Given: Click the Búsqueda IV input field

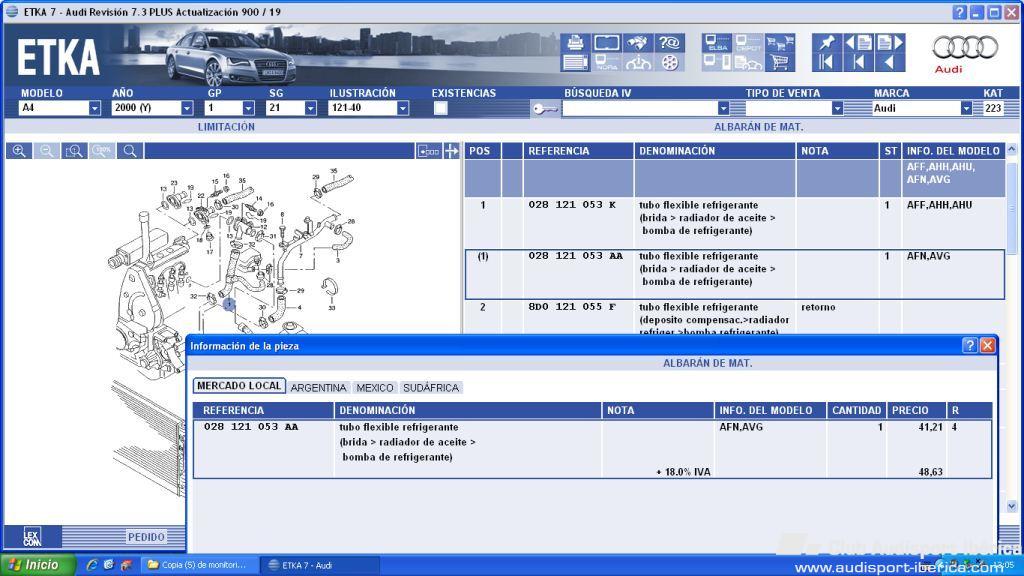Looking at the screenshot, I should point(639,108).
